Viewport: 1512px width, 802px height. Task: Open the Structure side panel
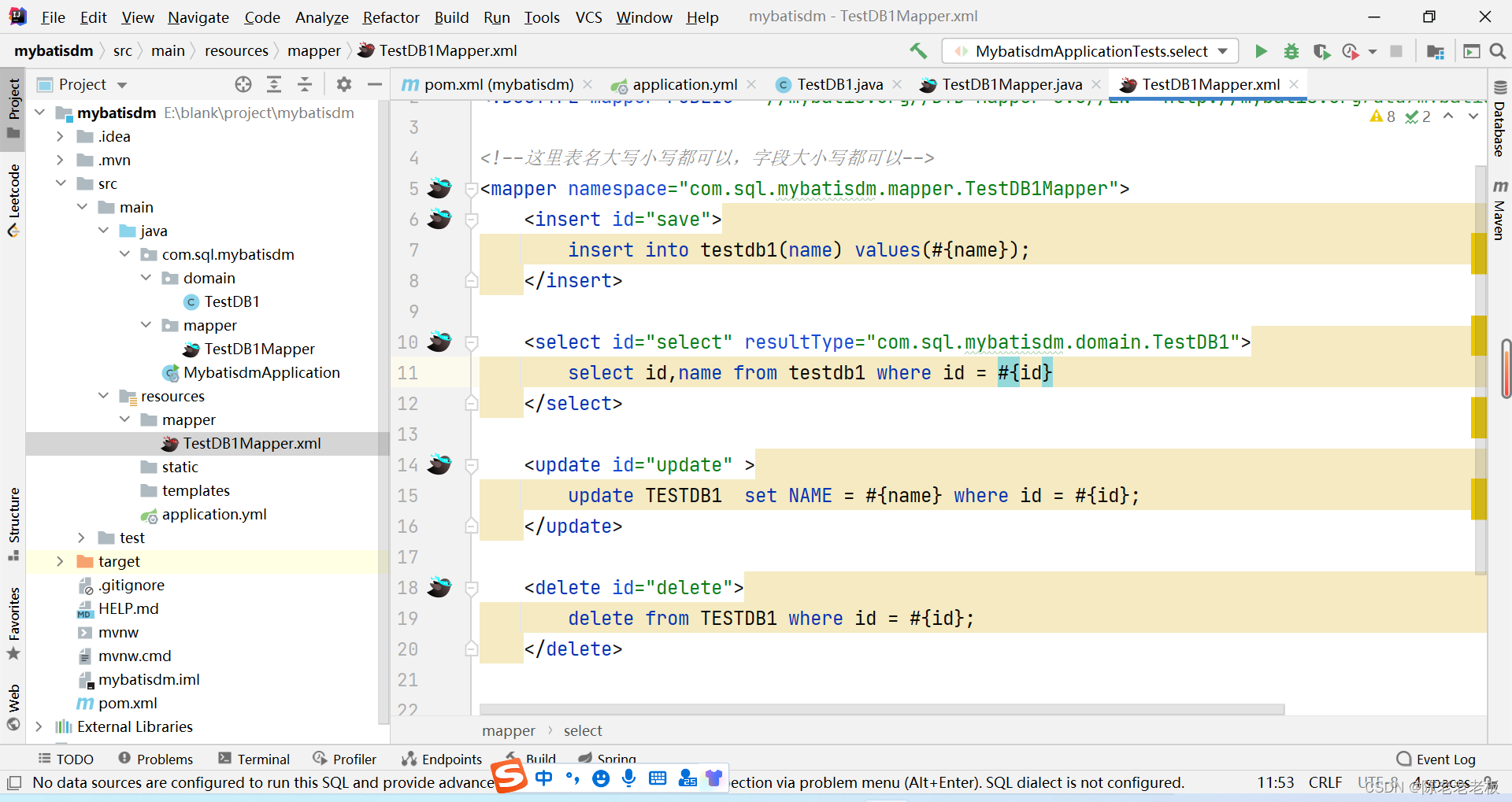[13, 524]
